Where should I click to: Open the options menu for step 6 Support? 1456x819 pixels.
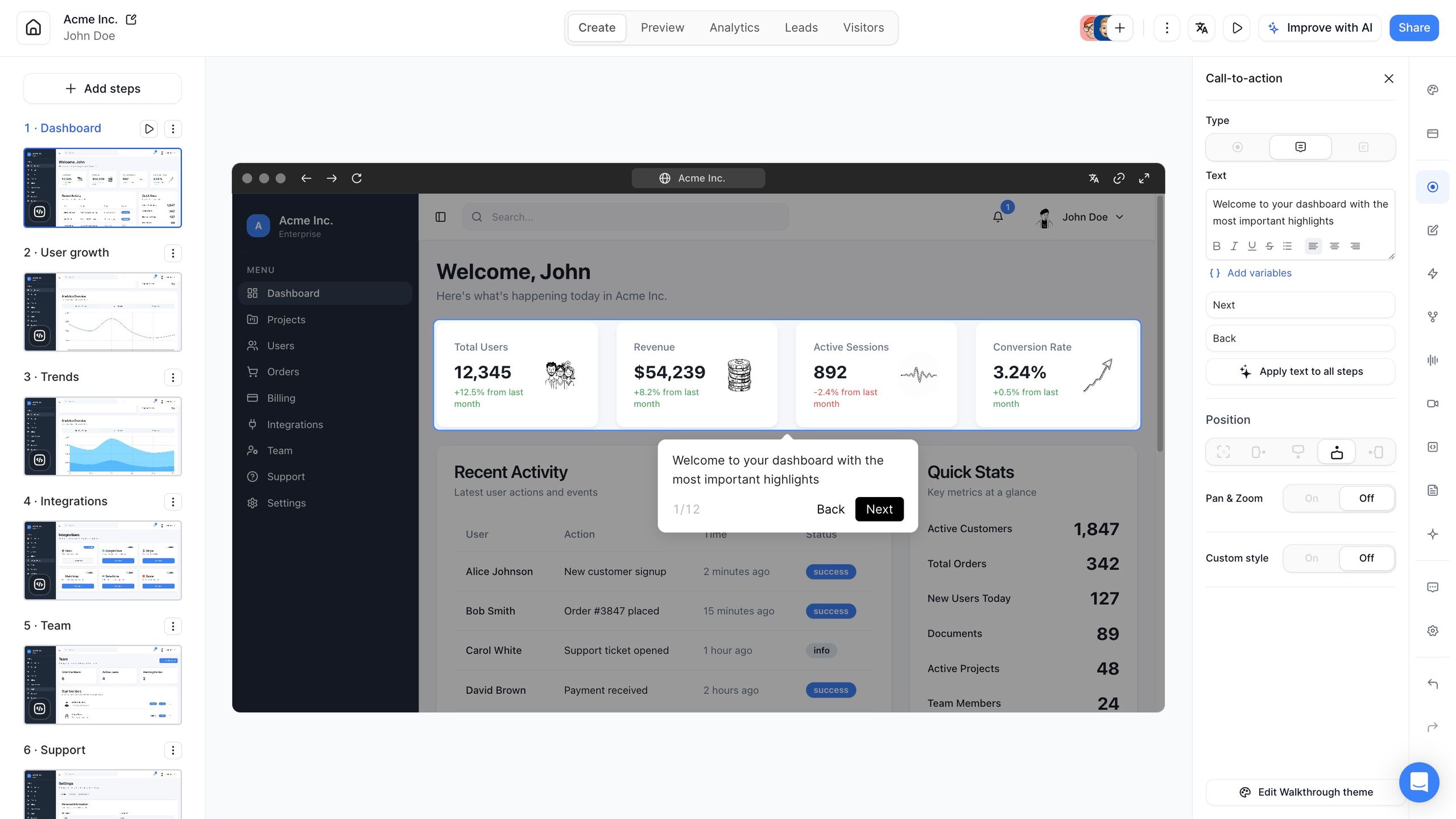(x=173, y=751)
